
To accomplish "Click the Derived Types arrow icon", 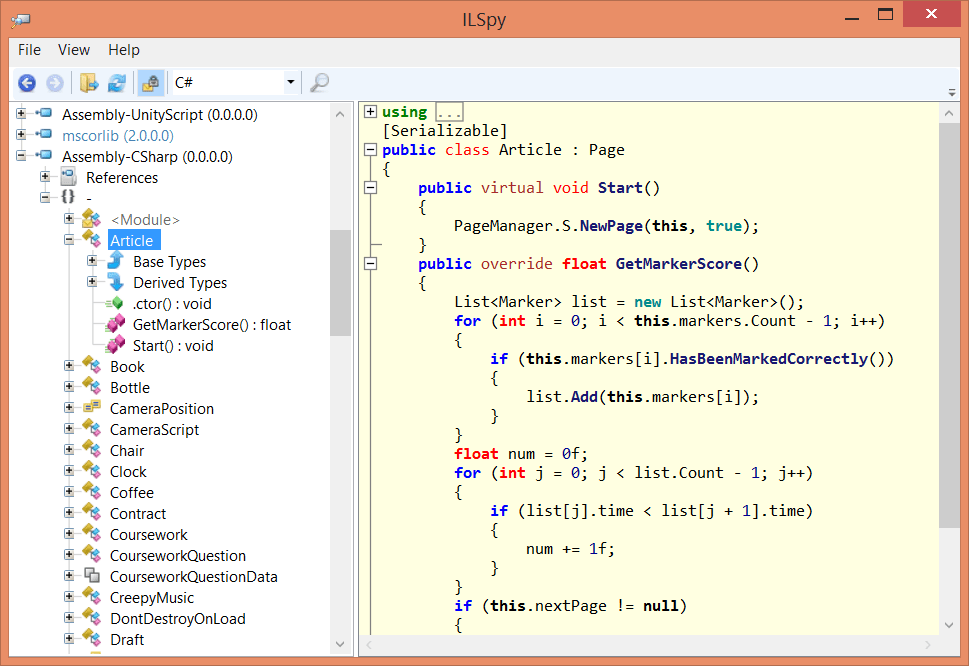I will coord(116,282).
